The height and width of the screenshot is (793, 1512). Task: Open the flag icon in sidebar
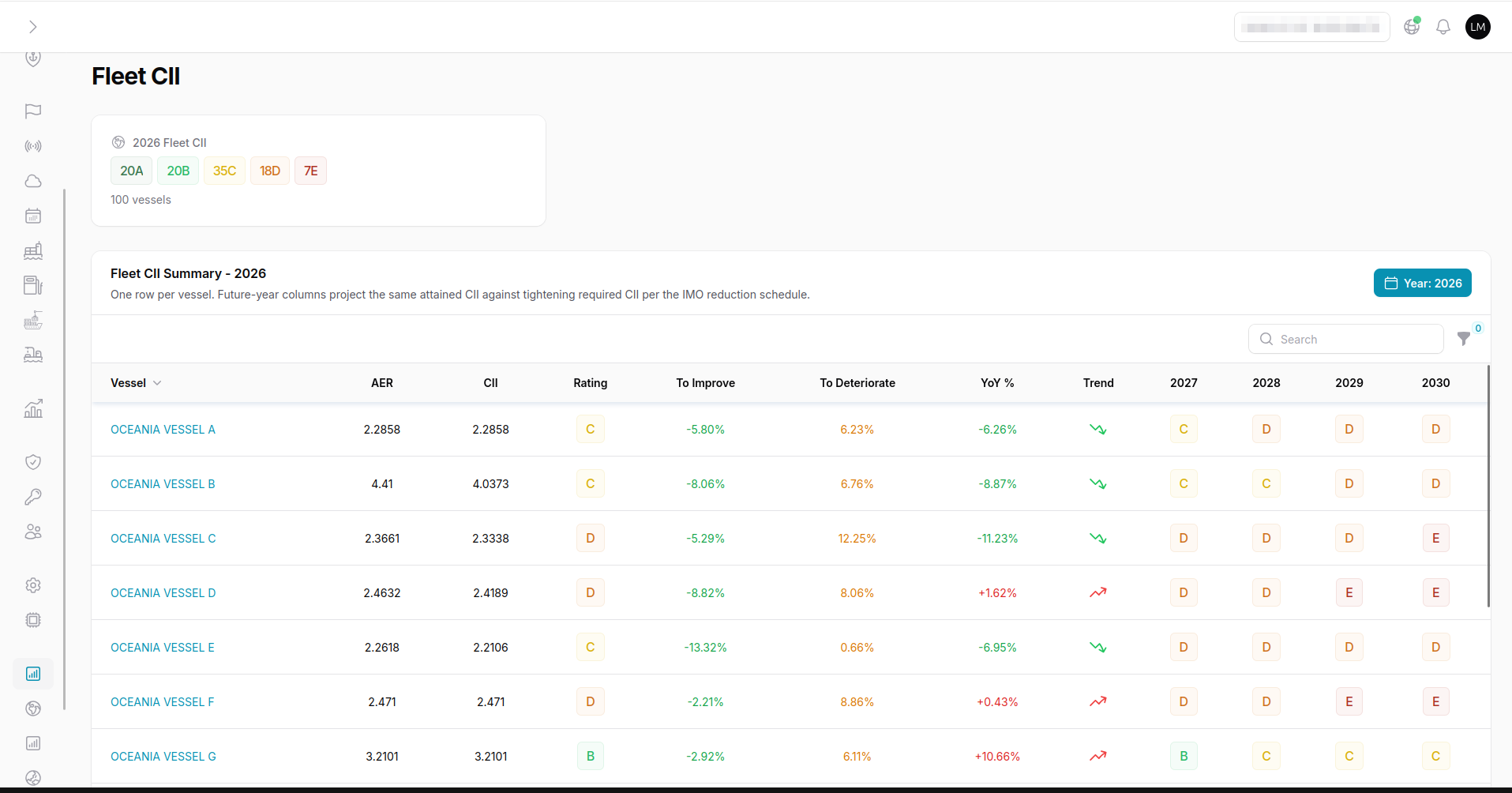tap(33, 111)
